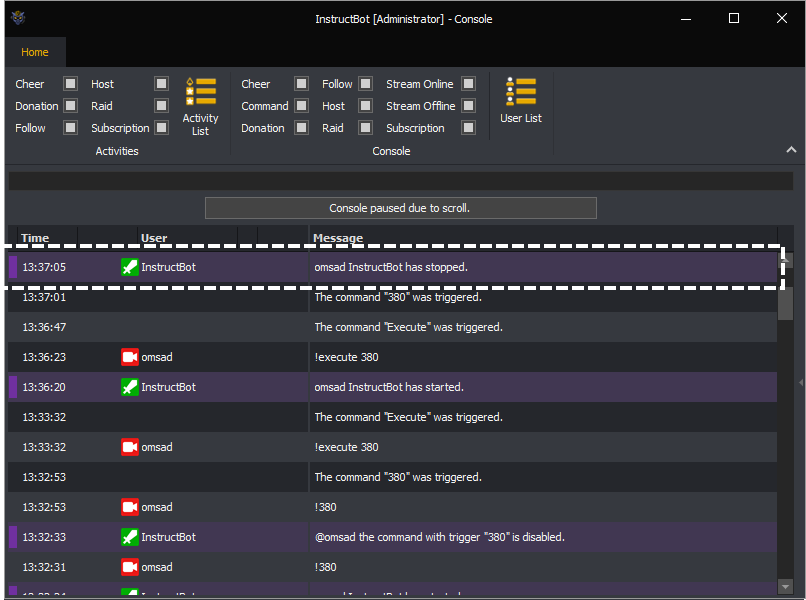Viewport: 806px width, 600px height.
Task: Select the 13:32:31 '!380' message
Action: point(325,567)
